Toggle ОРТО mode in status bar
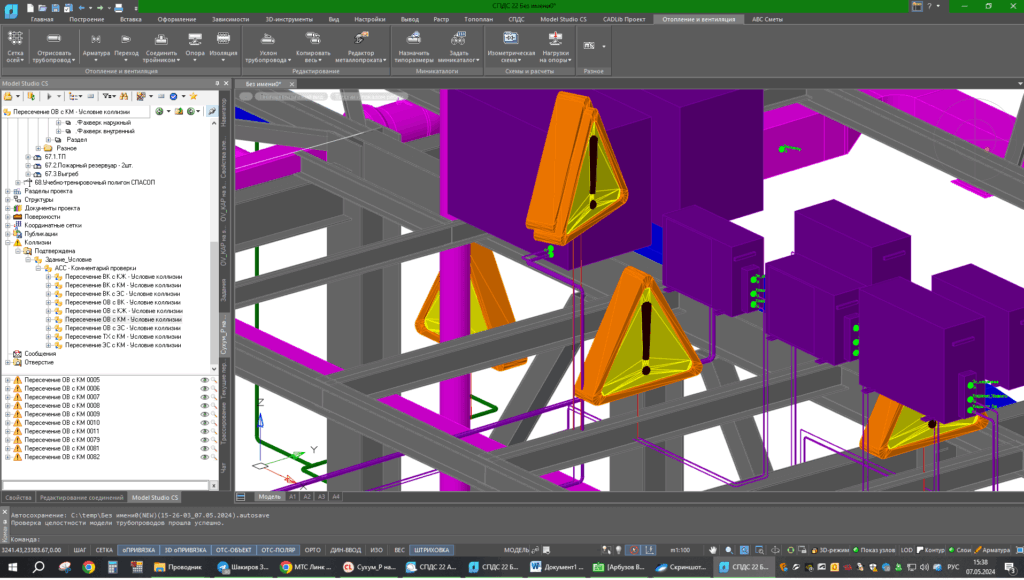1024x580 pixels. pos(312,550)
